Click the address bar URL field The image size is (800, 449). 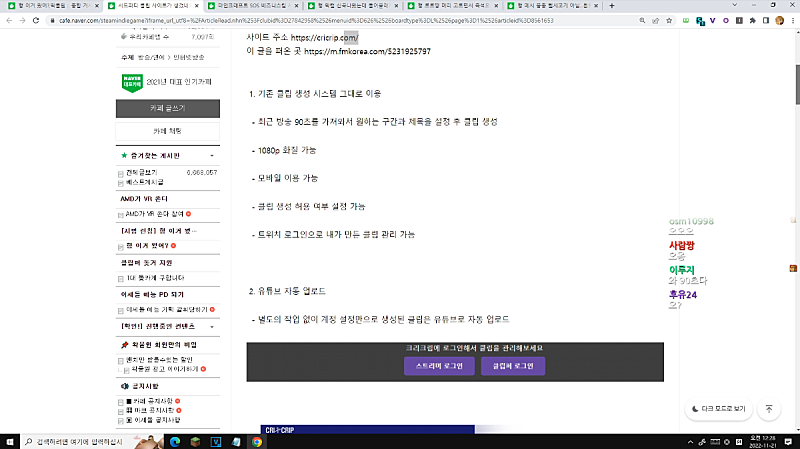[342, 20]
